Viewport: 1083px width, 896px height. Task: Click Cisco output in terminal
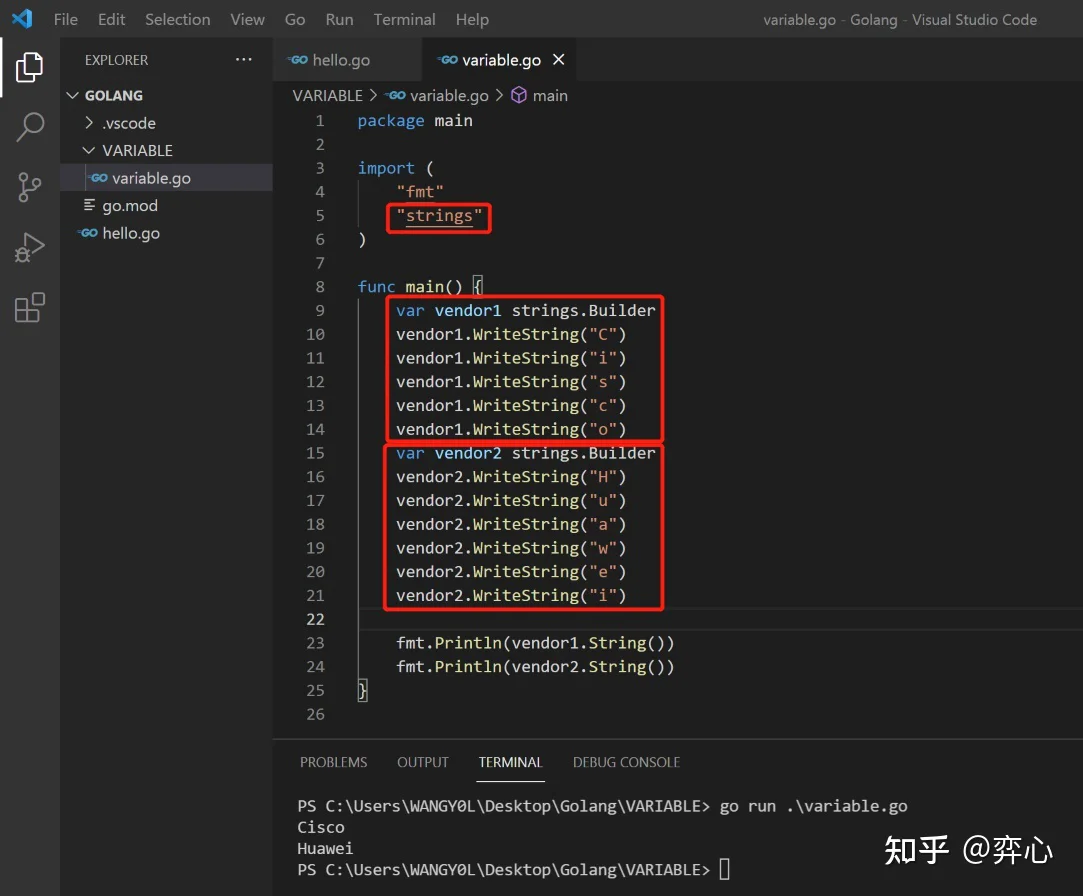coord(320,827)
